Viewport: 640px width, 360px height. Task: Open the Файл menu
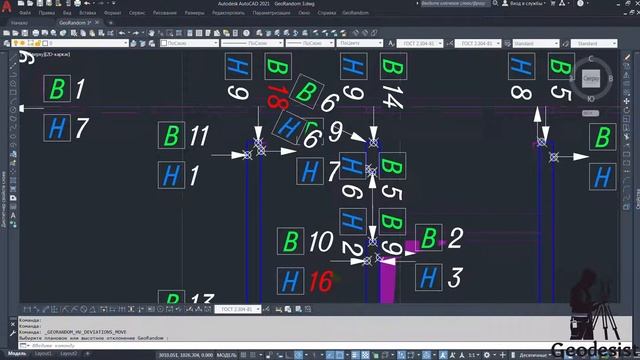click(x=25, y=13)
